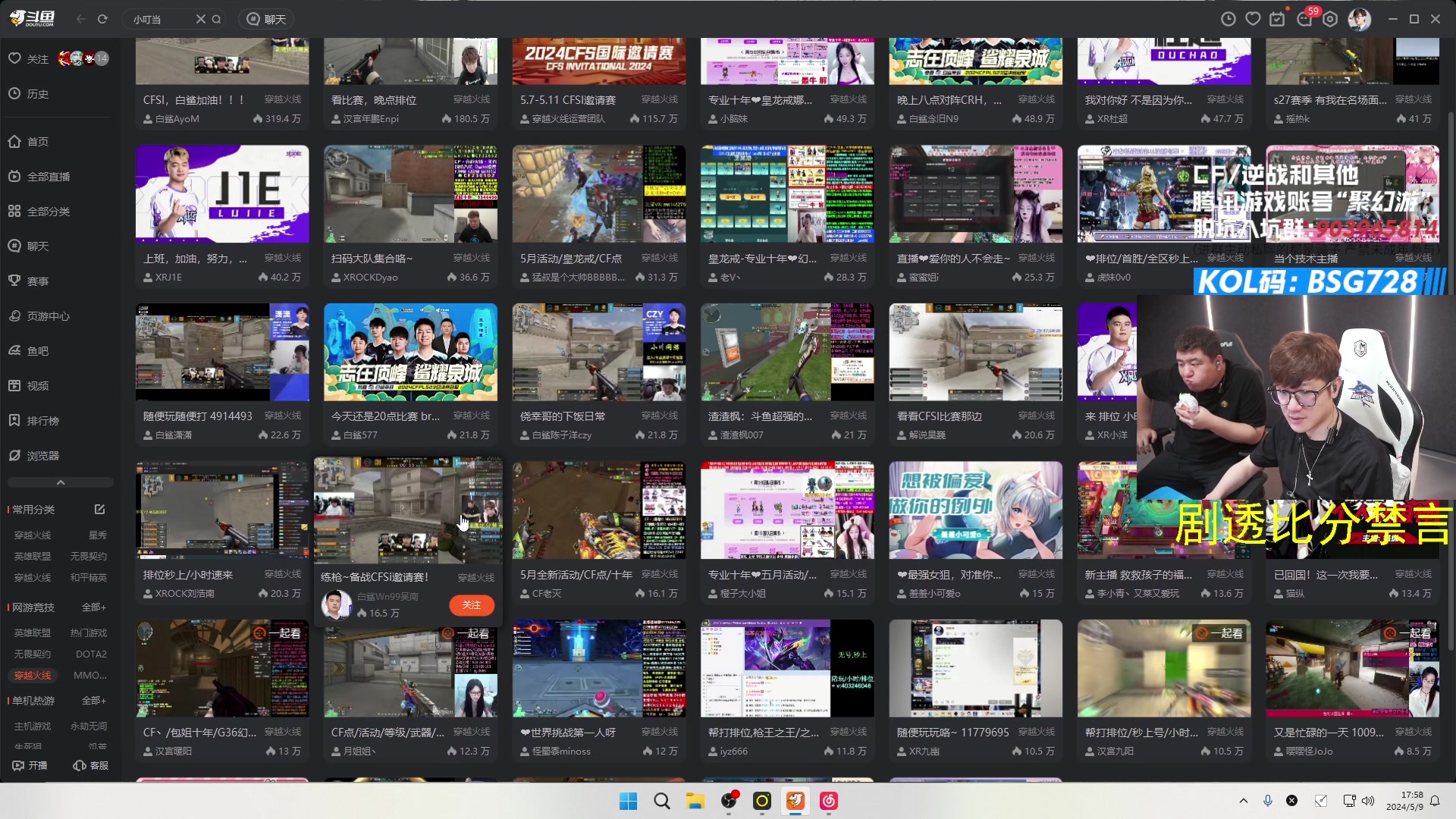The image size is (1456, 819).
Task: Open 世界挑战第一人呀 stream thumbnail by 怪留黍minoss
Action: pos(598,668)
